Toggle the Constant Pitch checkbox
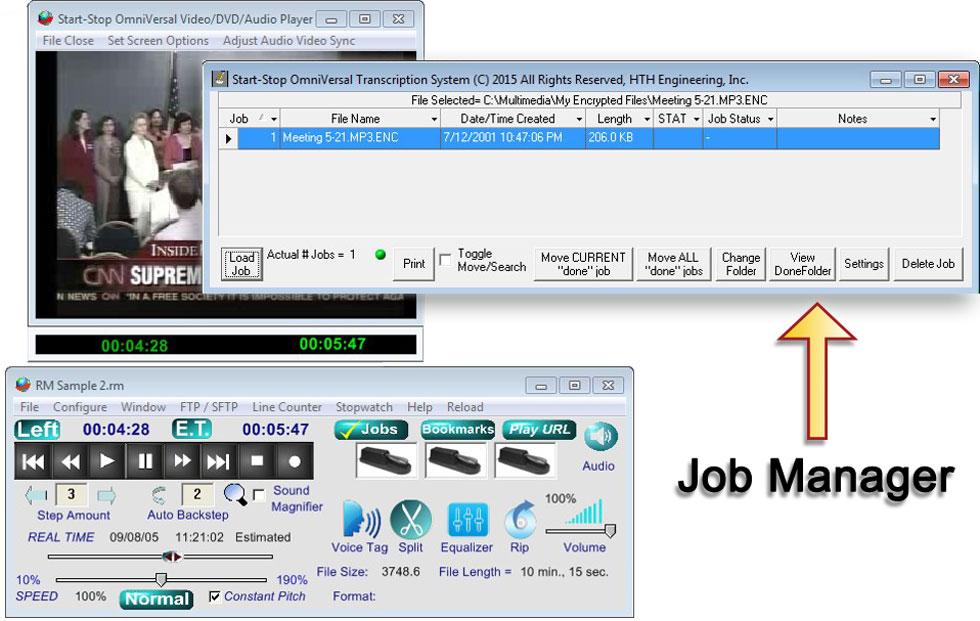Screen dimensions: 980x621 [x=214, y=597]
